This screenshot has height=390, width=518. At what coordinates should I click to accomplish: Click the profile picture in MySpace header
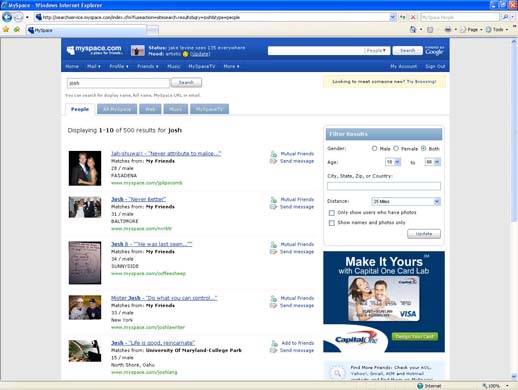tap(138, 50)
